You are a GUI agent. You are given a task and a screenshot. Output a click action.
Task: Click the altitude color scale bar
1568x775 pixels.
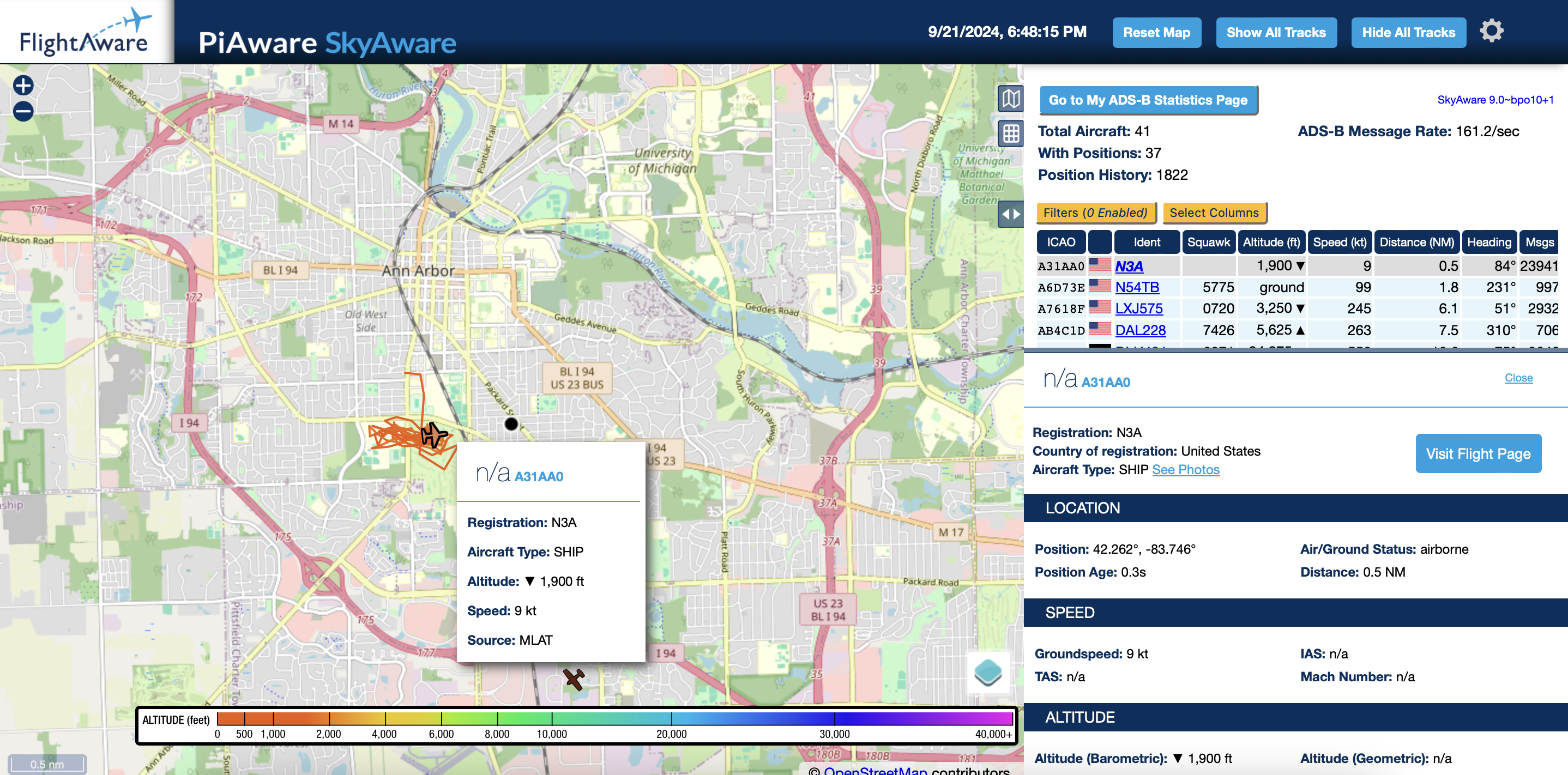[615, 718]
